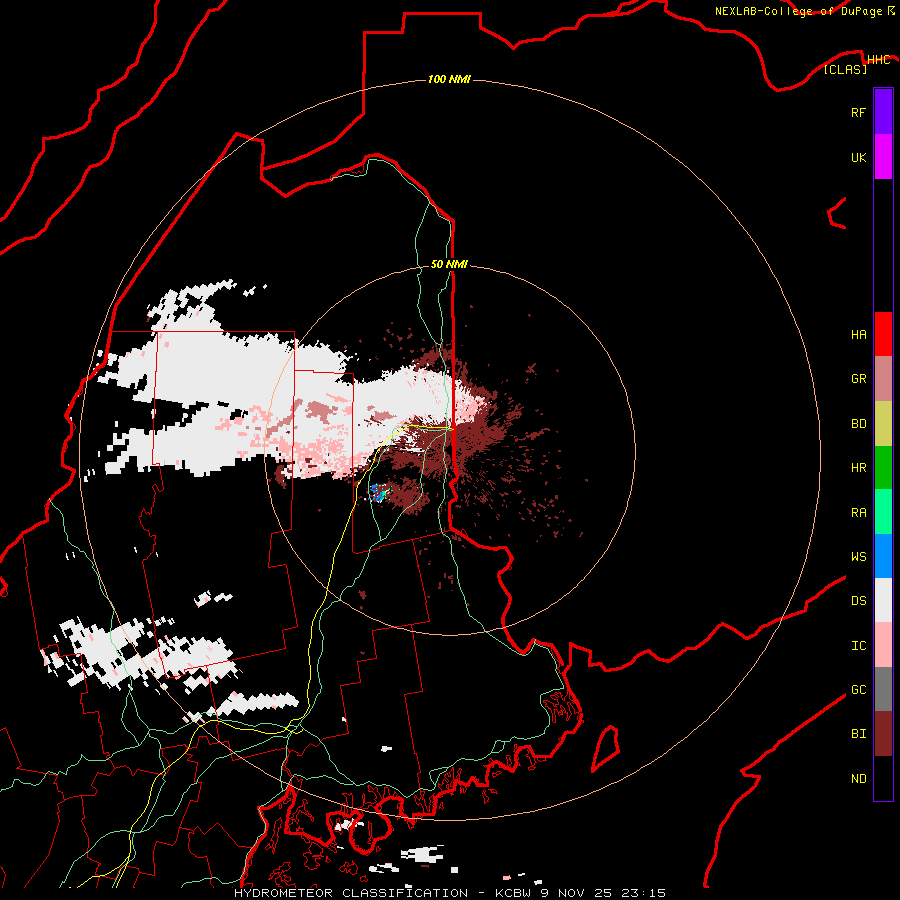This screenshot has width=900, height=900.
Task: Click the HR green legend swatch
Action: pos(883,468)
